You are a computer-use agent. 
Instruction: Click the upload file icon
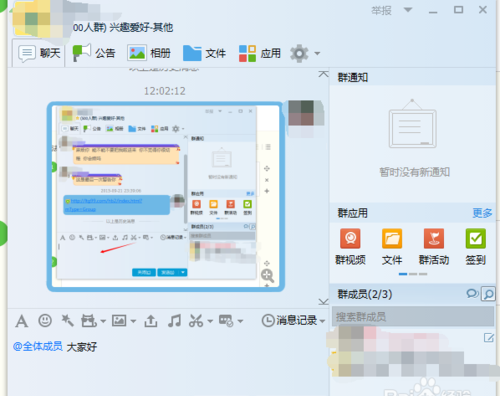pyautogui.click(x=151, y=321)
